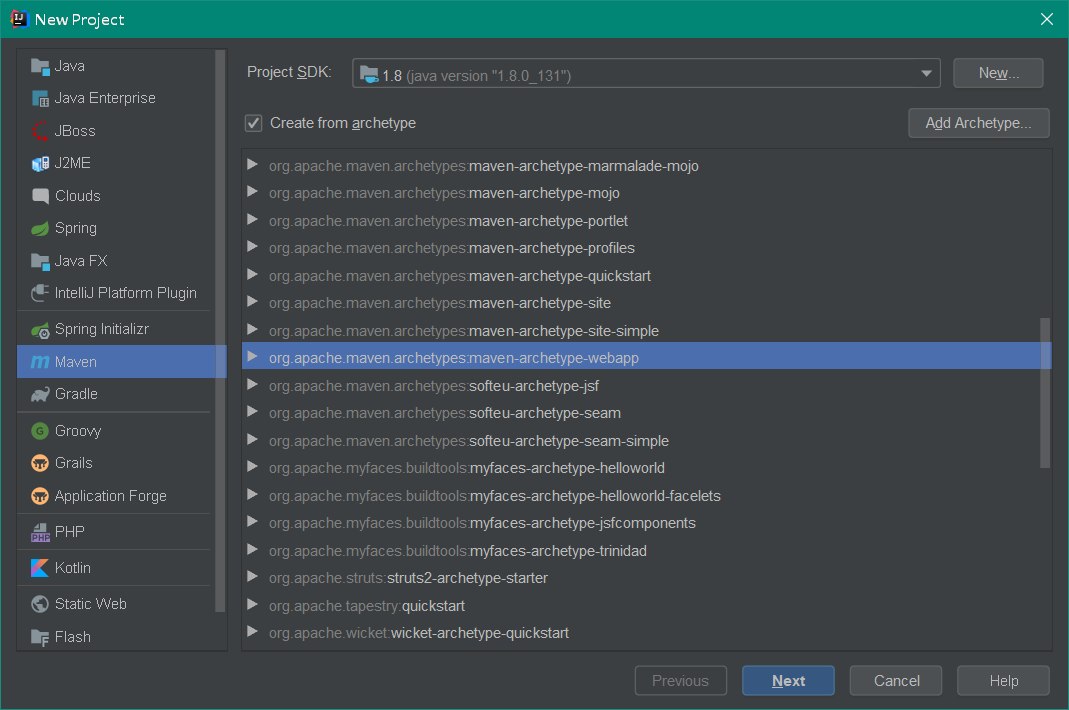Click the IntelliJ Platform Plugin icon
This screenshot has height=710, width=1069.
point(40,293)
